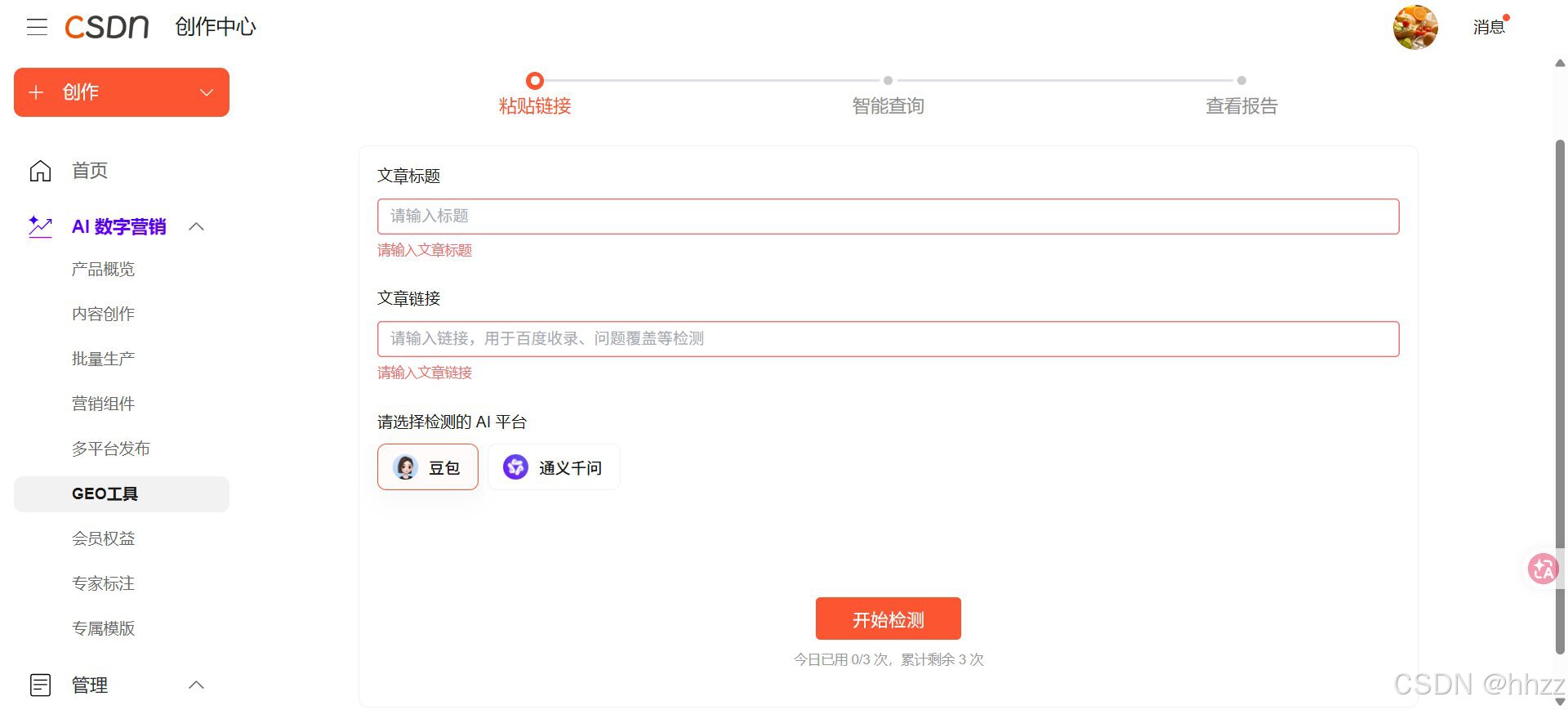This screenshot has height=710, width=1568.
Task: Click the AI 数字营销 chart icon
Action: 40,226
